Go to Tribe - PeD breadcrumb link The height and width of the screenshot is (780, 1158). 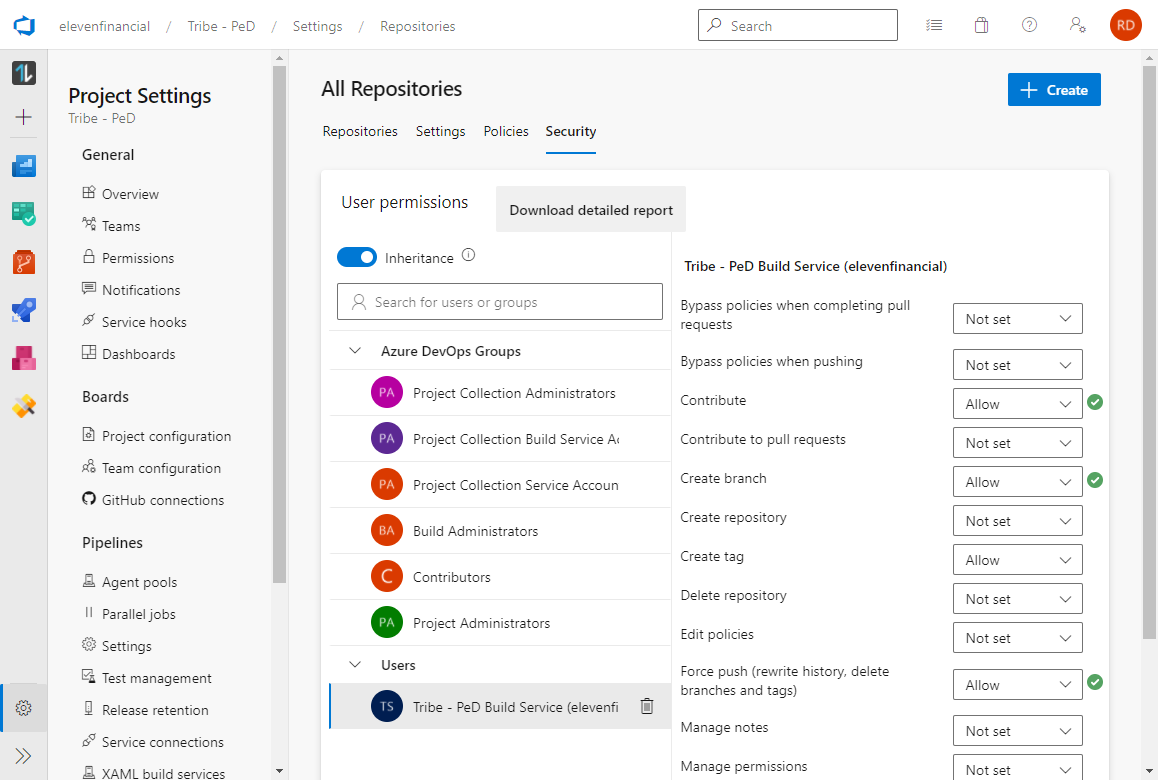(x=221, y=26)
